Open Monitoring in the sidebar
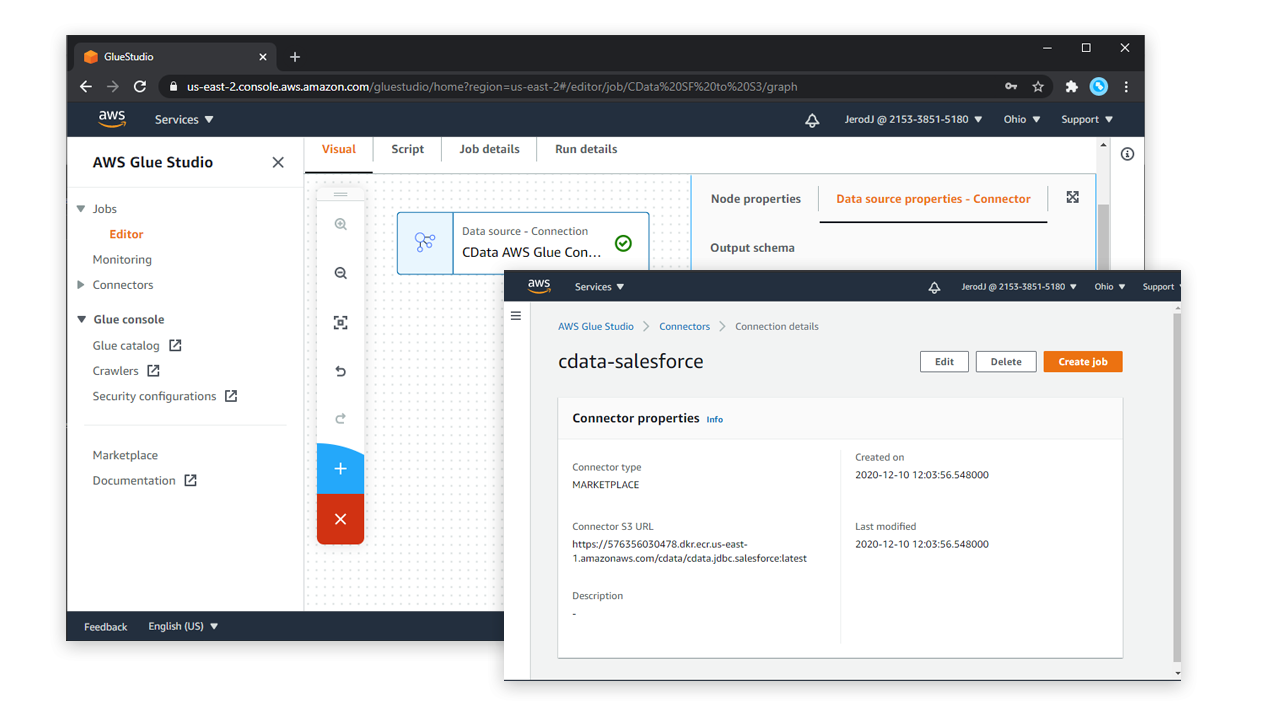The width and height of the screenshot is (1281, 720). (122, 259)
